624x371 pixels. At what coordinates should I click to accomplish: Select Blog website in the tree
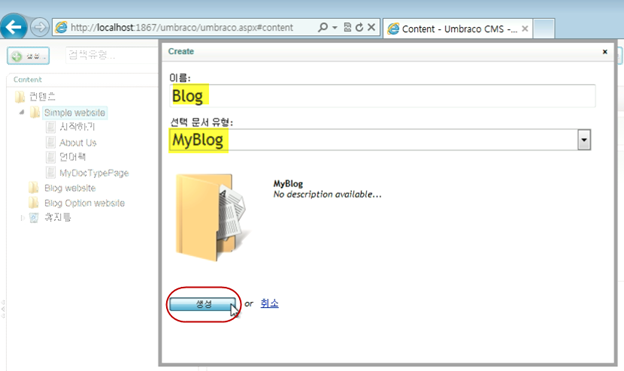tap(70, 188)
